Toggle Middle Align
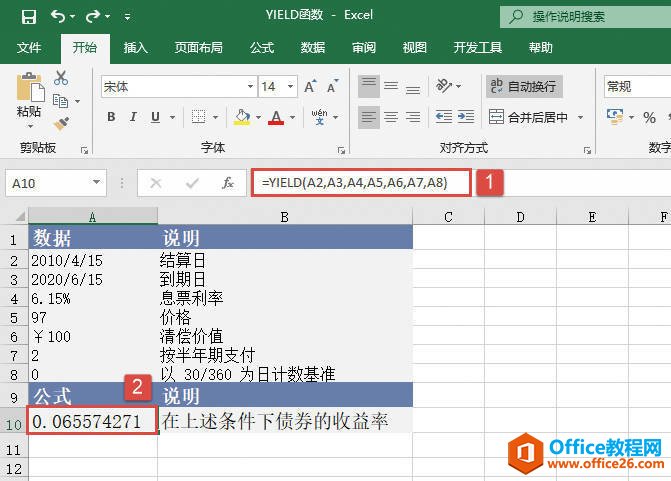 391,86
